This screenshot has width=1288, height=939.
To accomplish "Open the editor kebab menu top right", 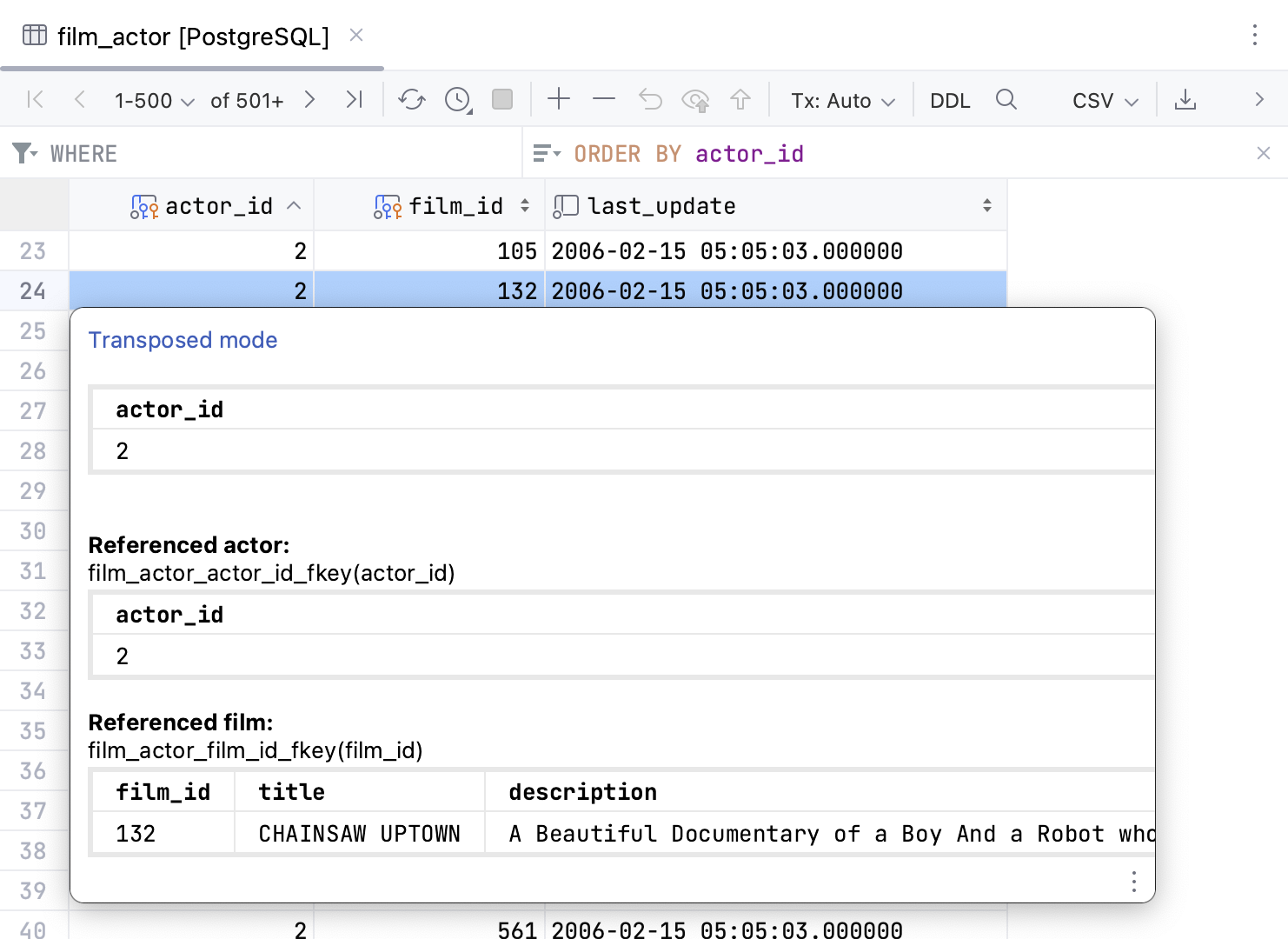I will coord(1255,36).
